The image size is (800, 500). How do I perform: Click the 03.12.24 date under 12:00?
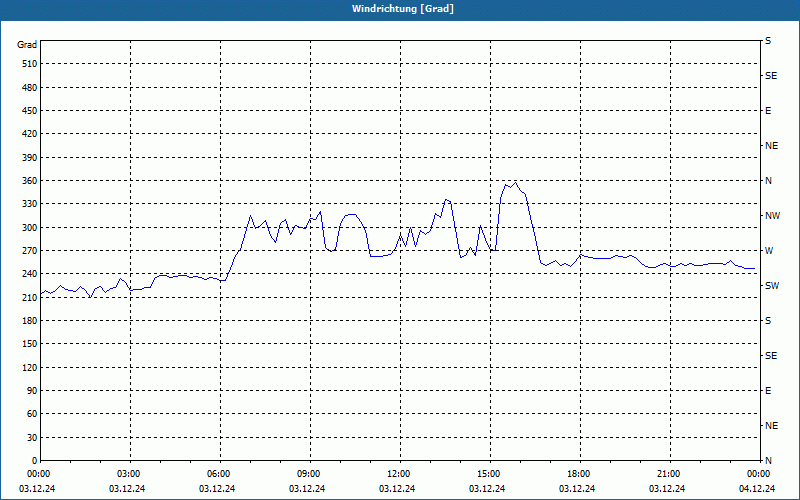[396, 489]
